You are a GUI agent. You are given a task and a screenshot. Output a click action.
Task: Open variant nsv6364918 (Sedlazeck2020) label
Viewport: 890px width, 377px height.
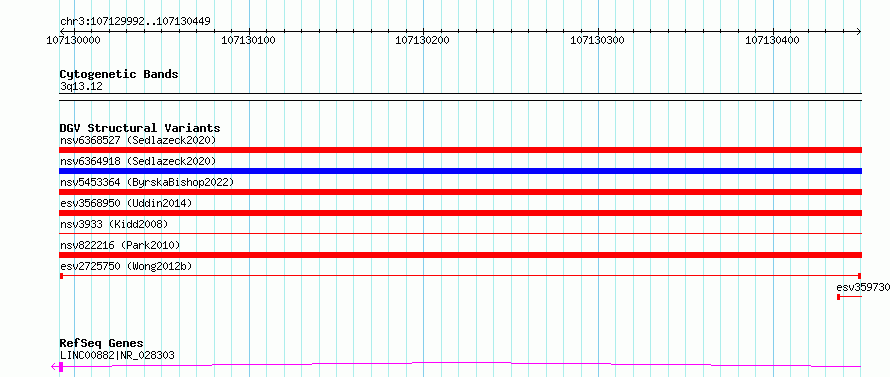(x=138, y=161)
